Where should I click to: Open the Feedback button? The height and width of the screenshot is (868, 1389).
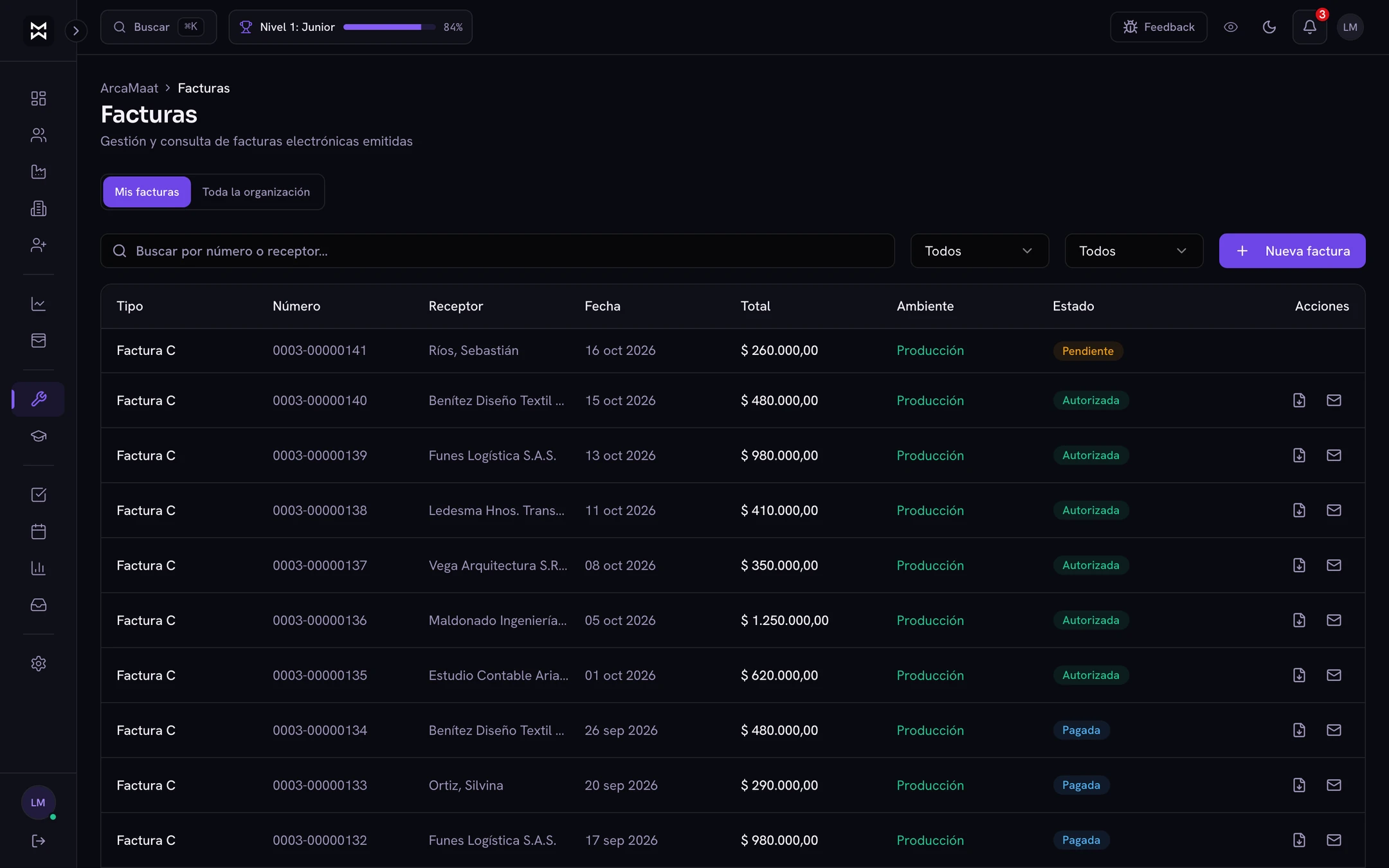1159,27
